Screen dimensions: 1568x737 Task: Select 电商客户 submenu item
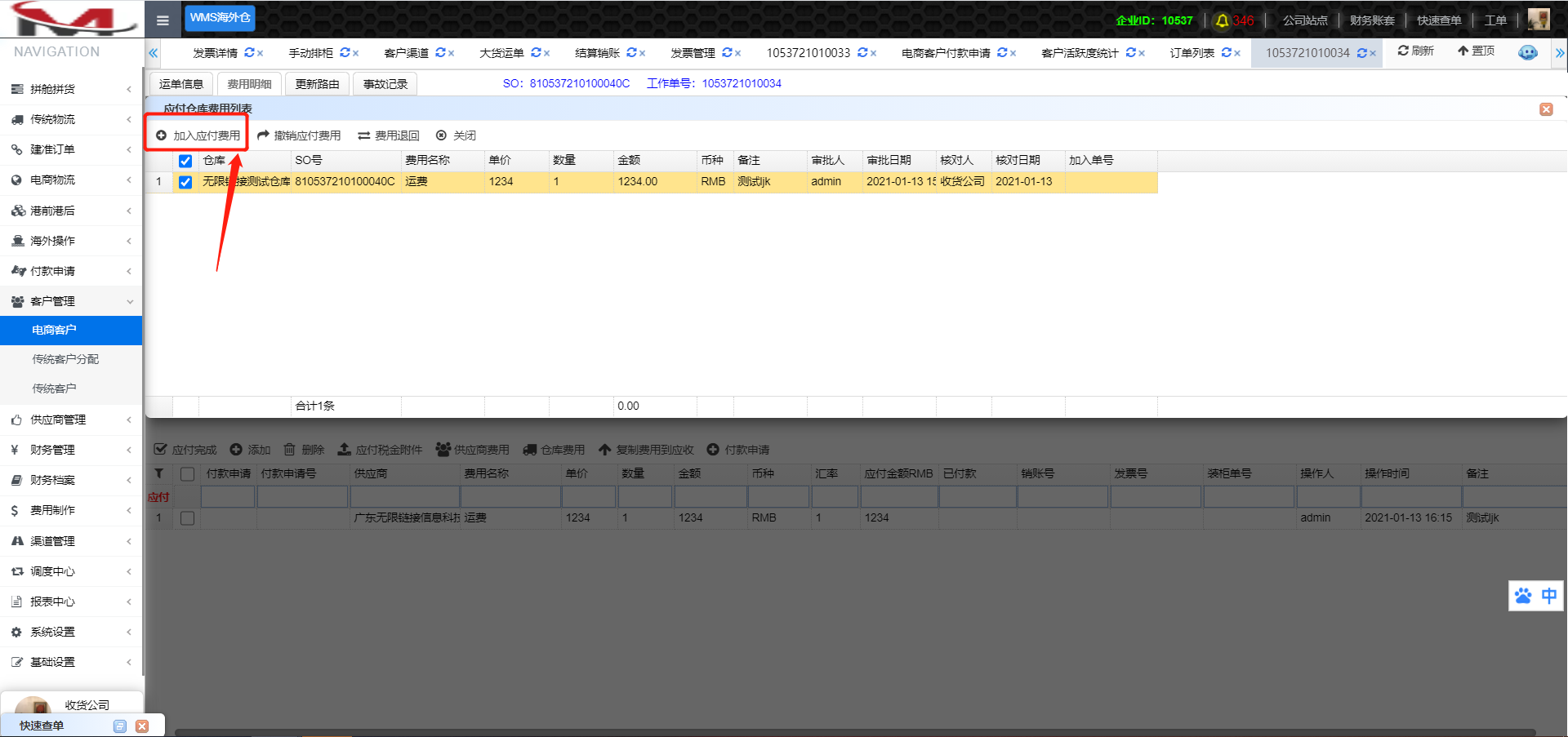pos(71,330)
